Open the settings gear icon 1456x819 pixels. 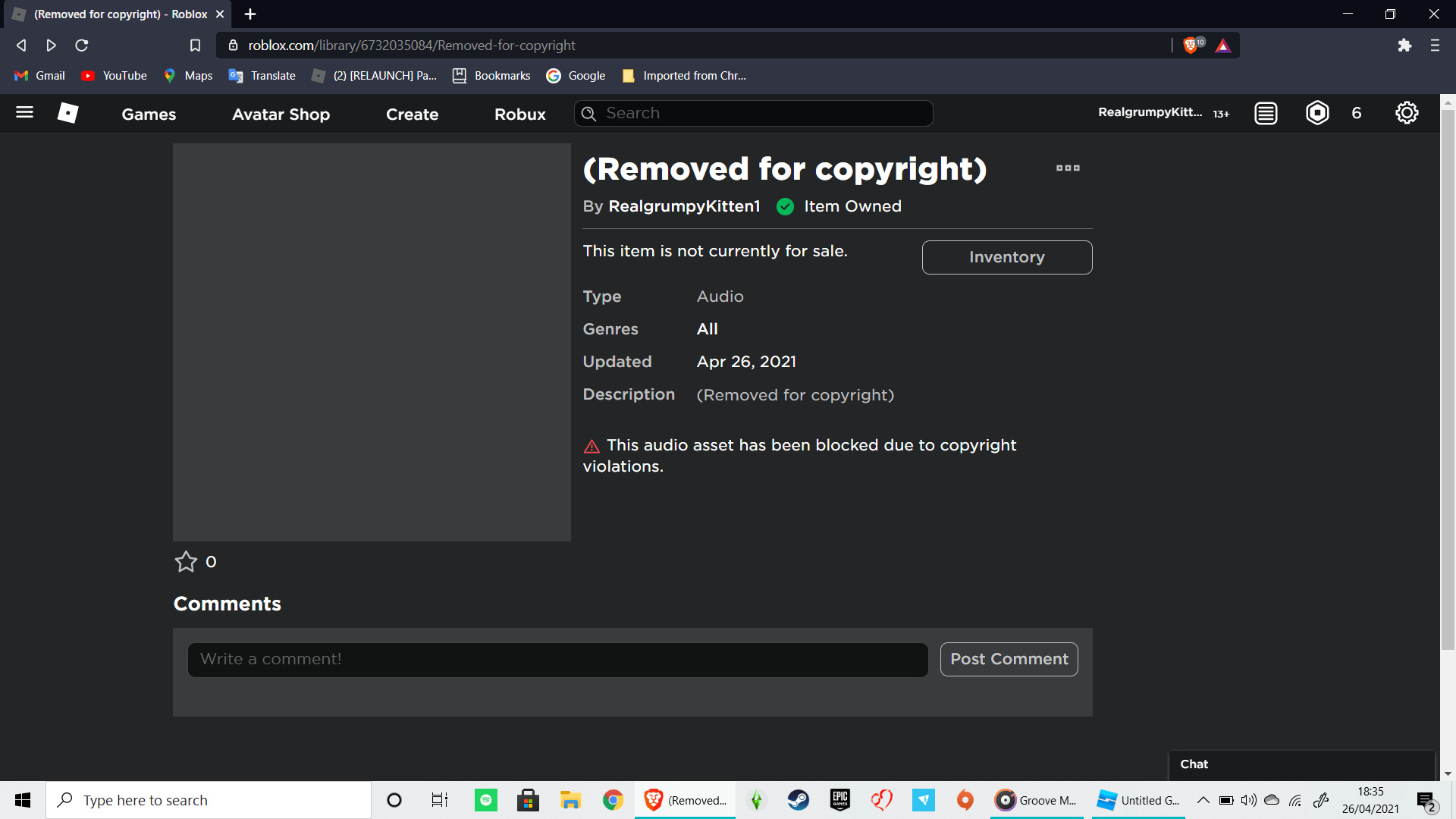pyautogui.click(x=1407, y=113)
